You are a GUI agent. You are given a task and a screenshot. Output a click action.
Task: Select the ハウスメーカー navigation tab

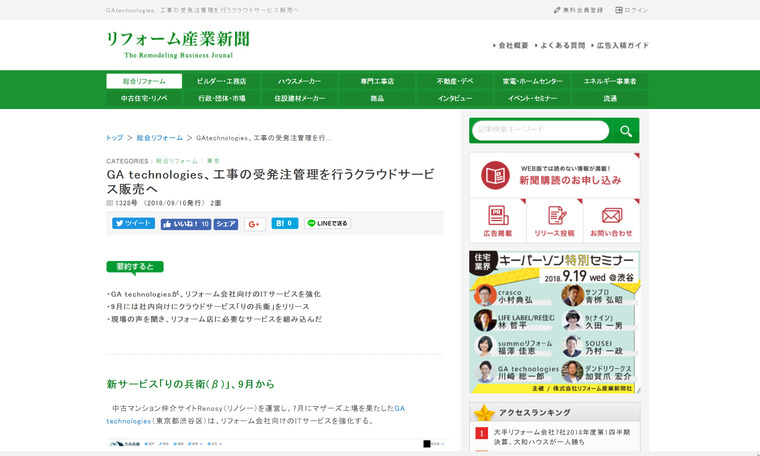(299, 81)
